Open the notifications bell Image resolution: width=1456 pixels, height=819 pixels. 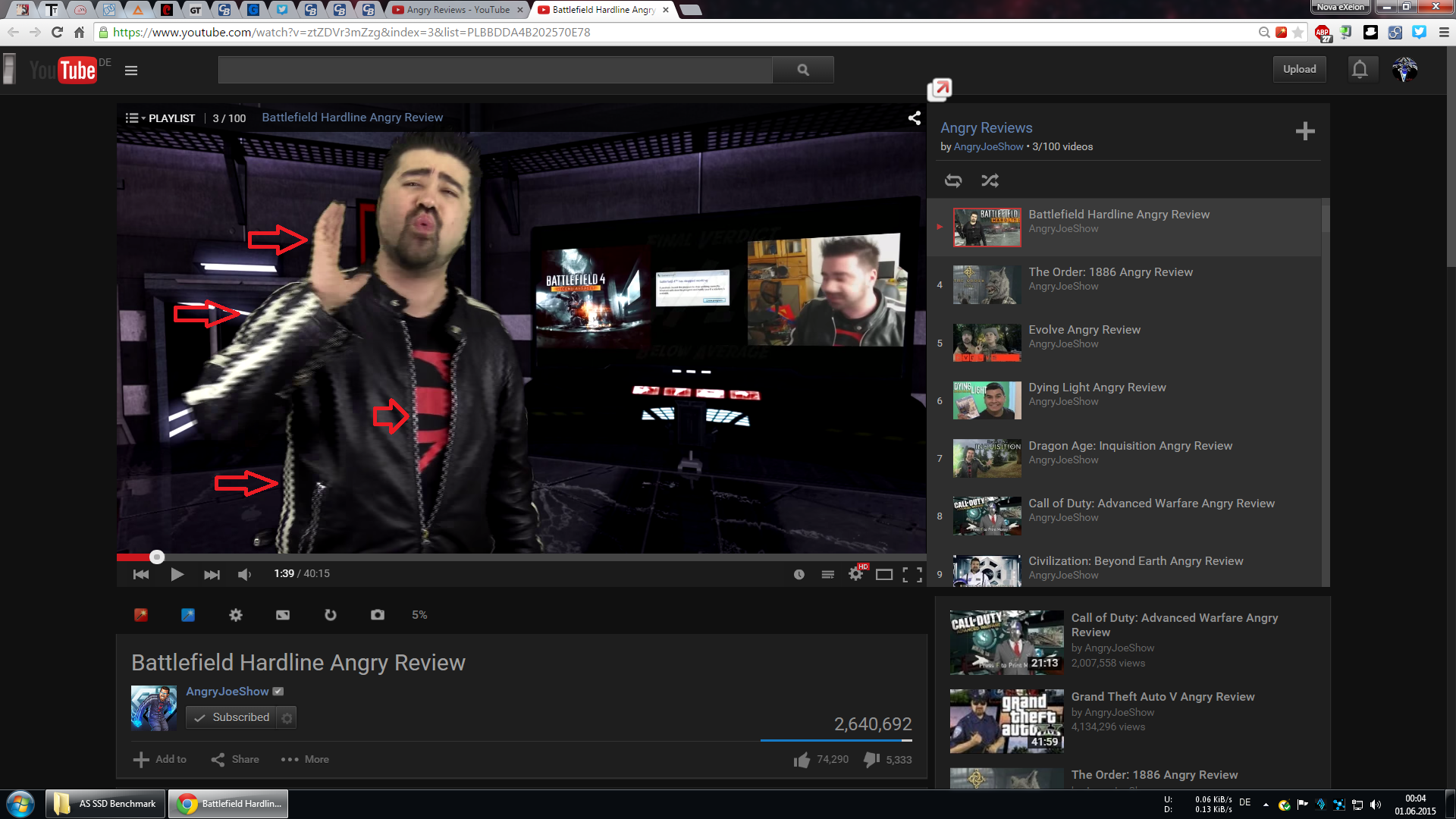click(x=1359, y=70)
